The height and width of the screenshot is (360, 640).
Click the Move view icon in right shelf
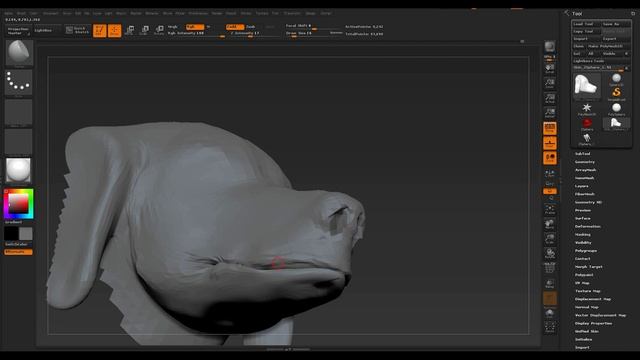click(550, 224)
